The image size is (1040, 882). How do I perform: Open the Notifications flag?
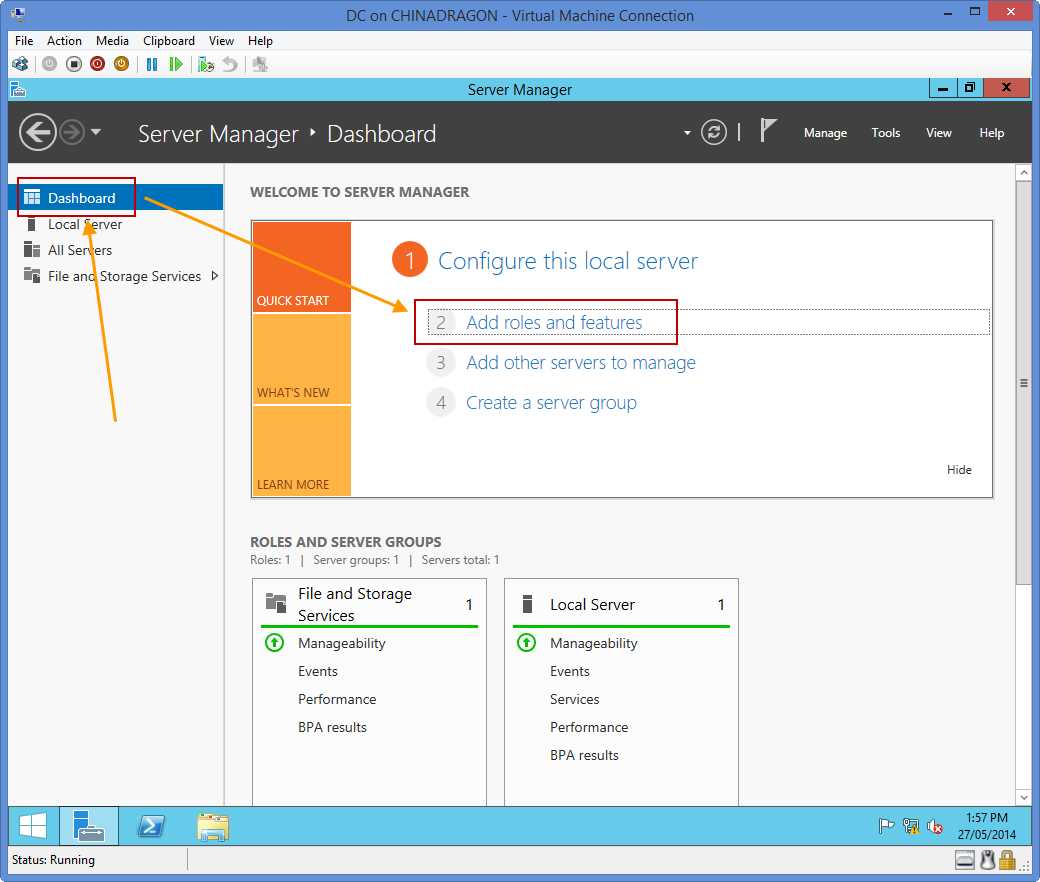(x=767, y=130)
